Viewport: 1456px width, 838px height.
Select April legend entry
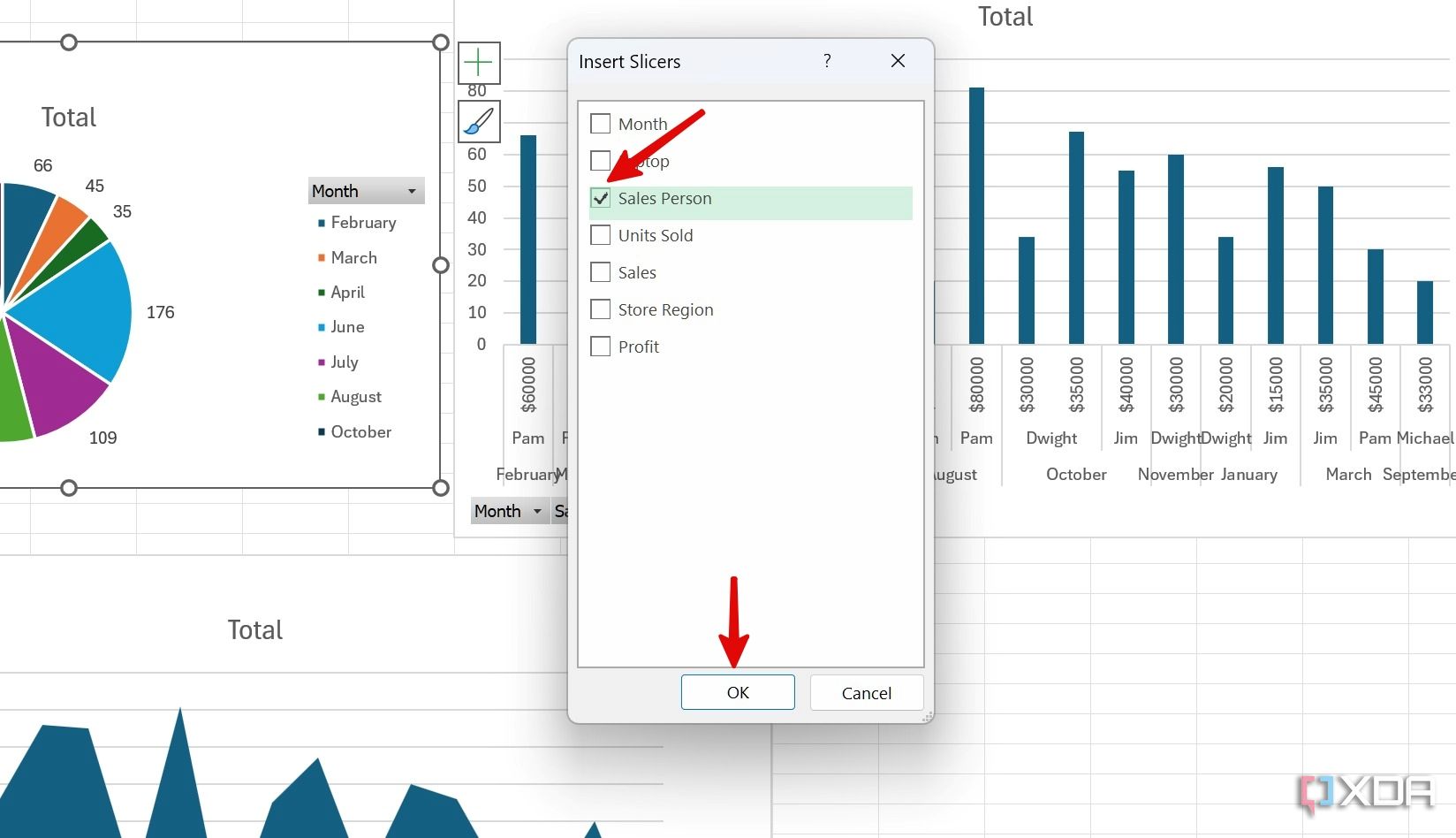[341, 292]
